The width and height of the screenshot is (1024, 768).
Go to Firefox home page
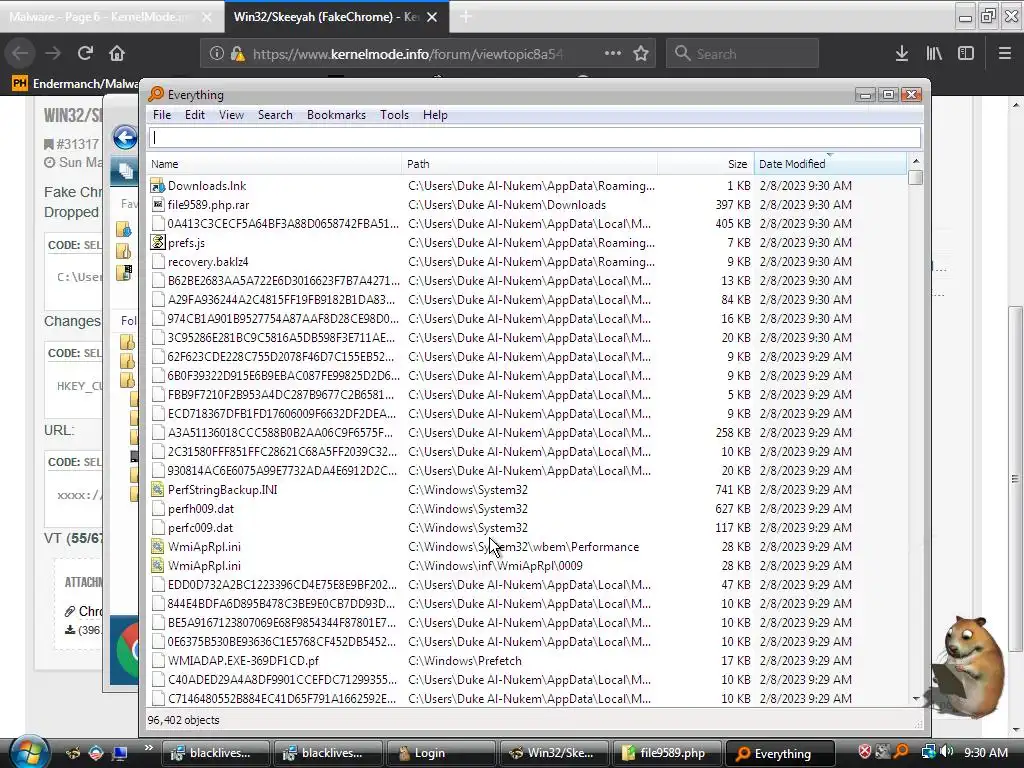[x=117, y=53]
